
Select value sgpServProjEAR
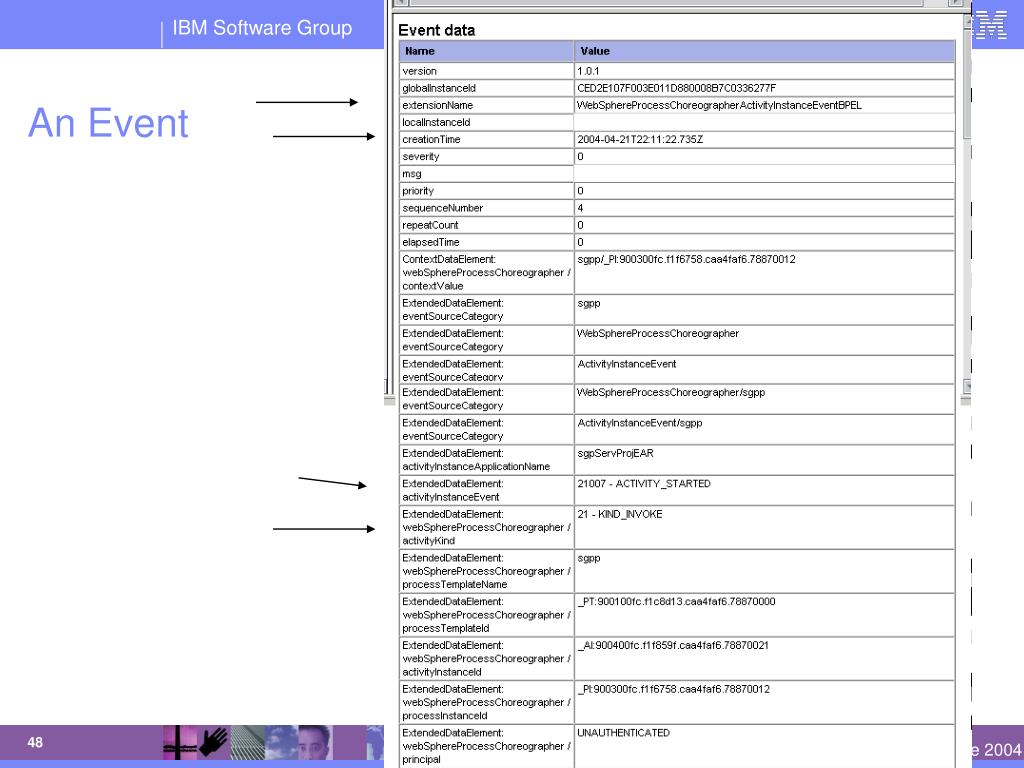615,453
